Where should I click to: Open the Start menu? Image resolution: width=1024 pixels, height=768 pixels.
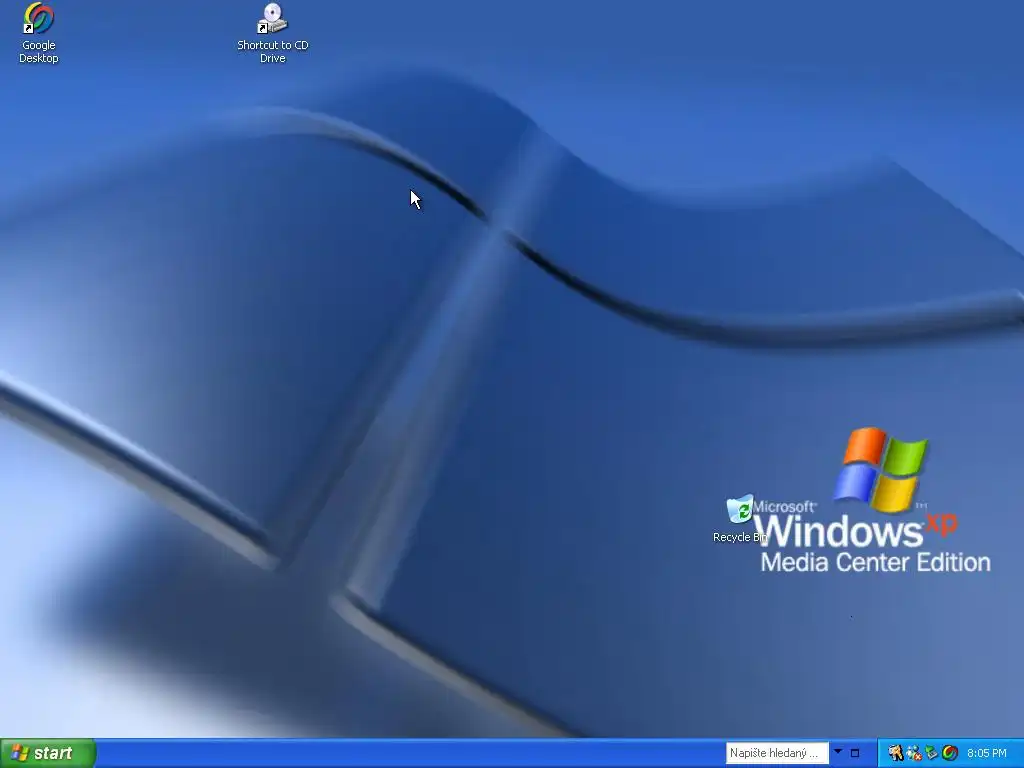48,753
